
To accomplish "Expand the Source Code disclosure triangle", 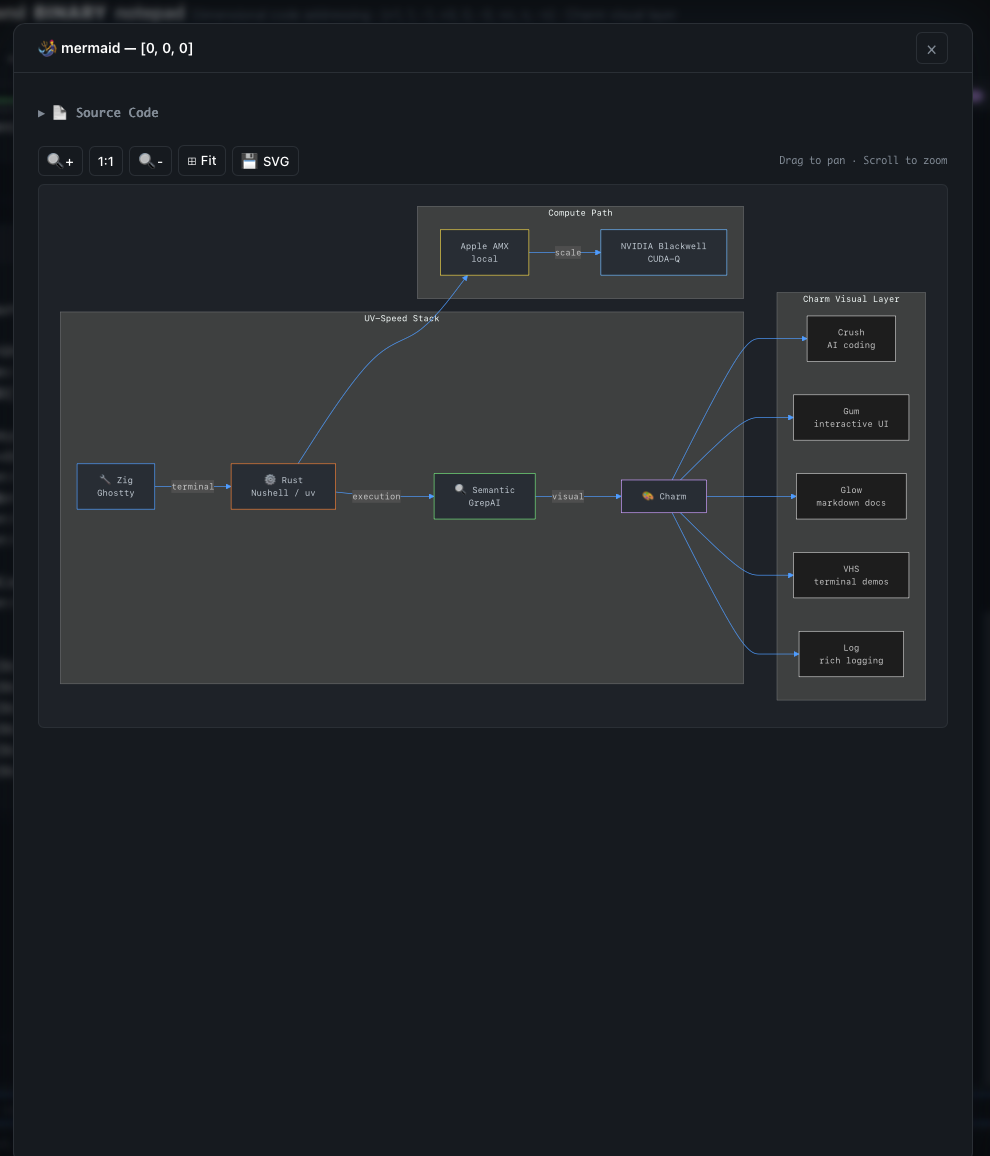I will [41, 114].
